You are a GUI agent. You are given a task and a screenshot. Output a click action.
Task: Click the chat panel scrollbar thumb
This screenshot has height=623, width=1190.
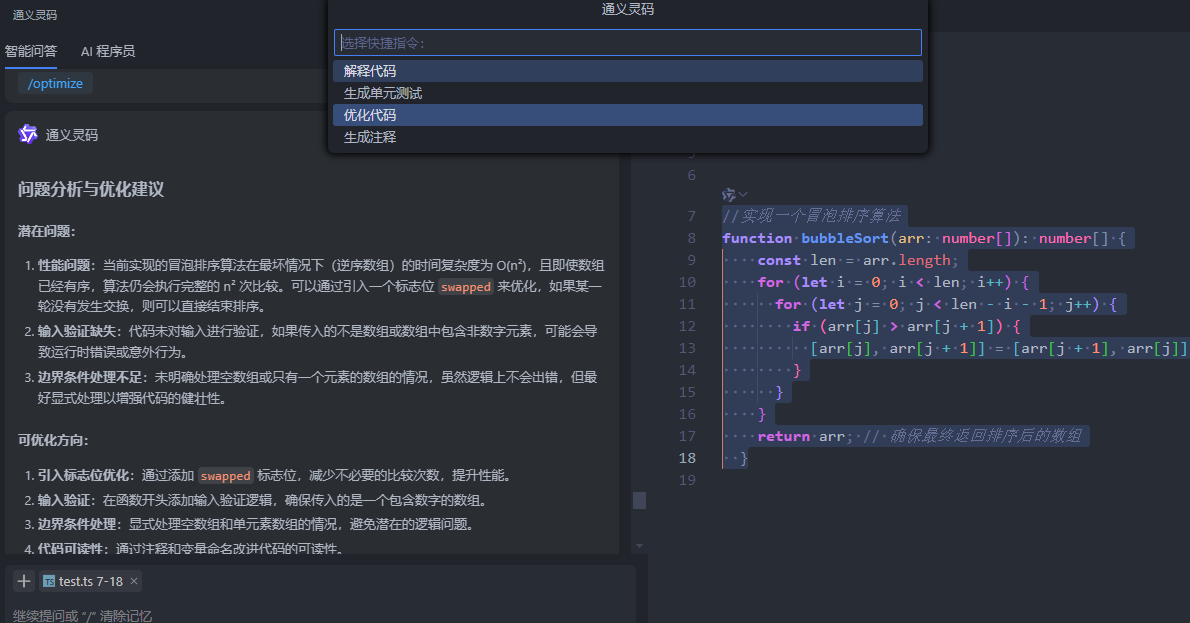tap(639, 500)
